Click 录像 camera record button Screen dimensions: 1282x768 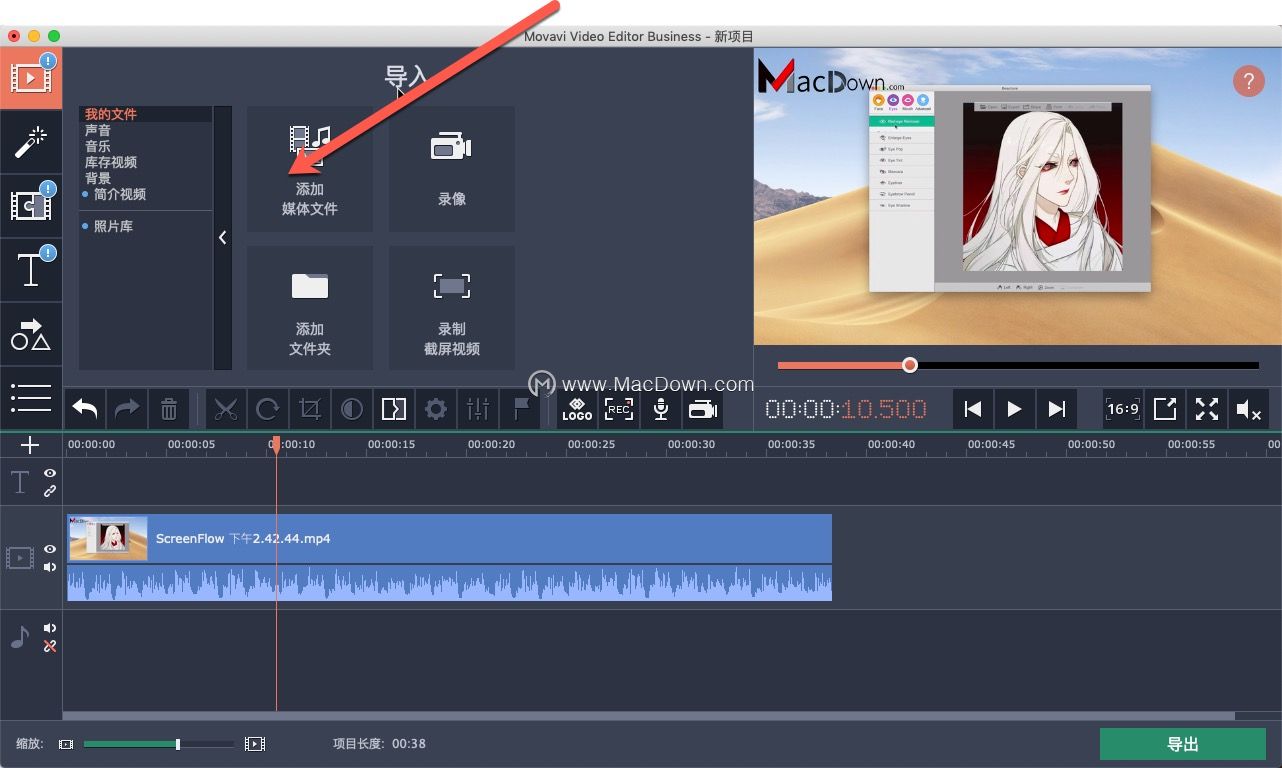point(452,169)
